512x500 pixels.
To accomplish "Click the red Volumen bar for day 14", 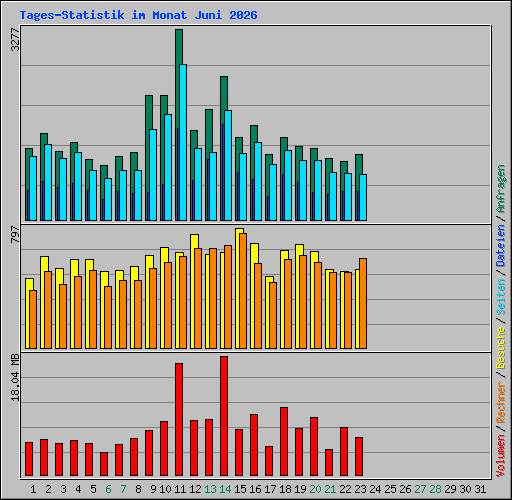I will pos(224,416).
